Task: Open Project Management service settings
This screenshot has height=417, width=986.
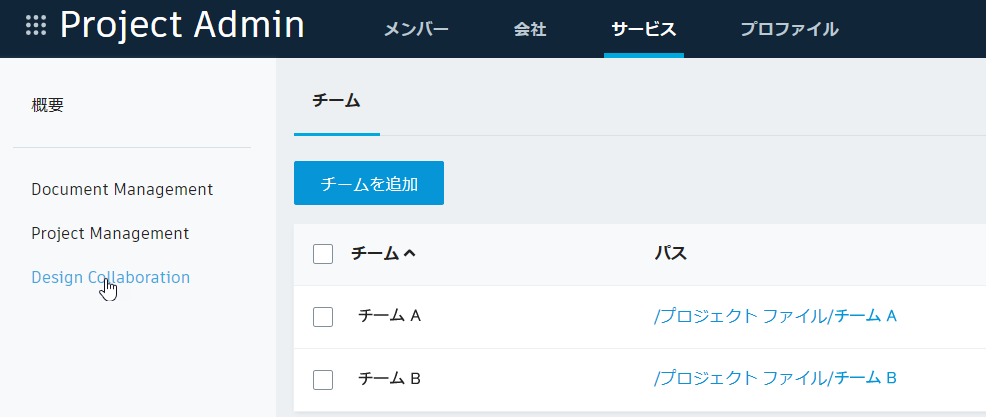Action: [x=110, y=233]
